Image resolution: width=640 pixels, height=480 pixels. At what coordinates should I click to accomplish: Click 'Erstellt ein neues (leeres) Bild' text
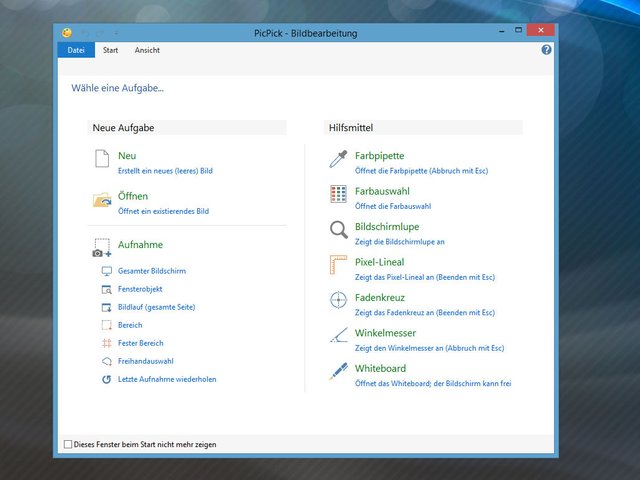pyautogui.click(x=165, y=171)
